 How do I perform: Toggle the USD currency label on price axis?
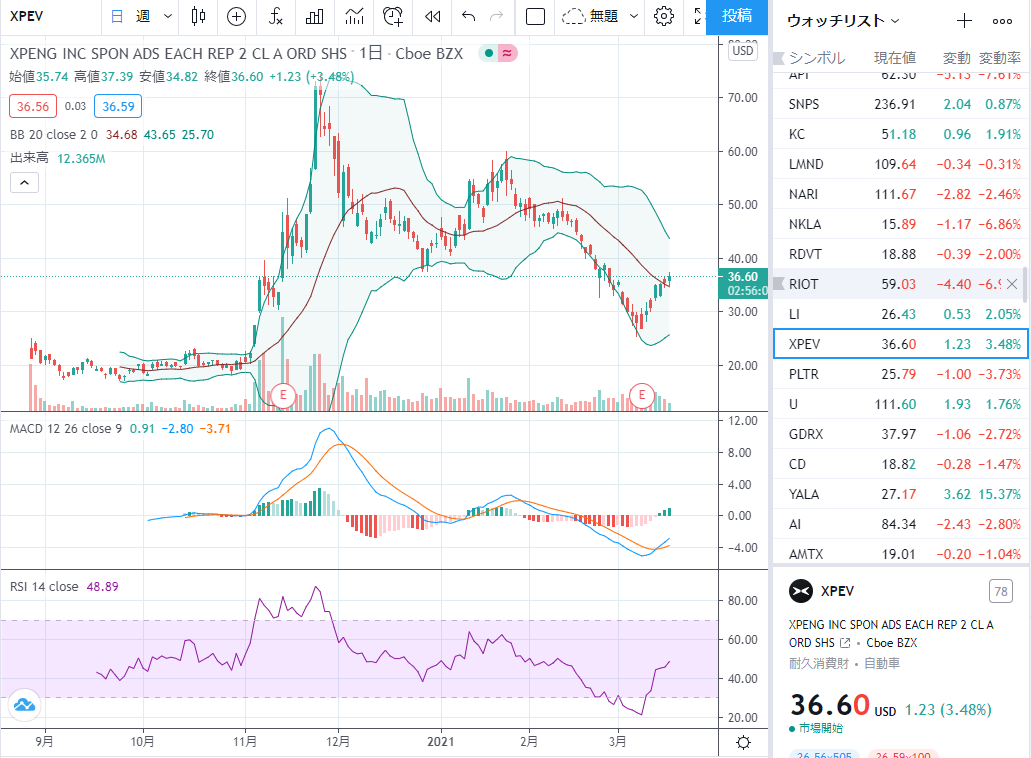tap(743, 51)
